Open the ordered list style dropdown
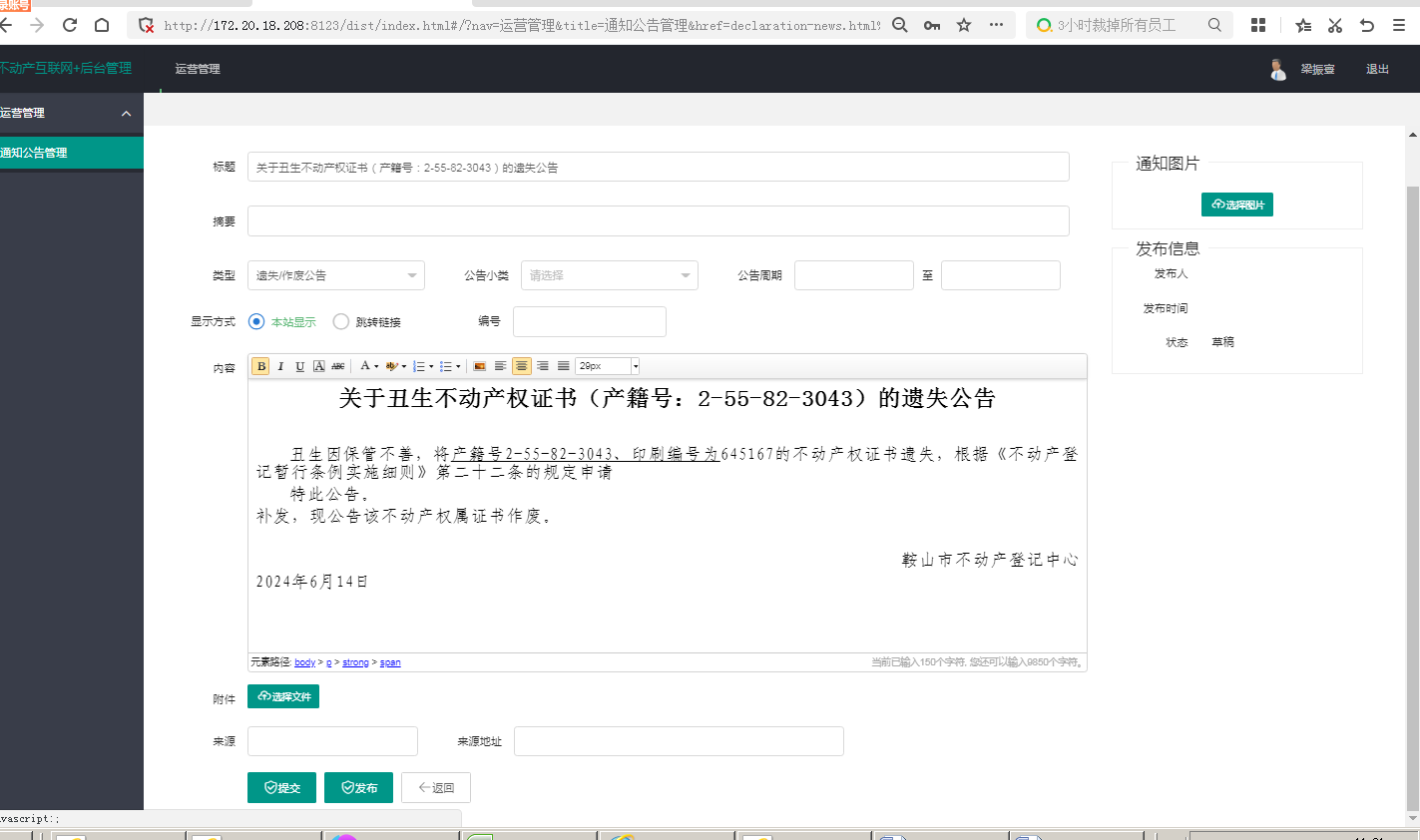1420x840 pixels. click(431, 367)
